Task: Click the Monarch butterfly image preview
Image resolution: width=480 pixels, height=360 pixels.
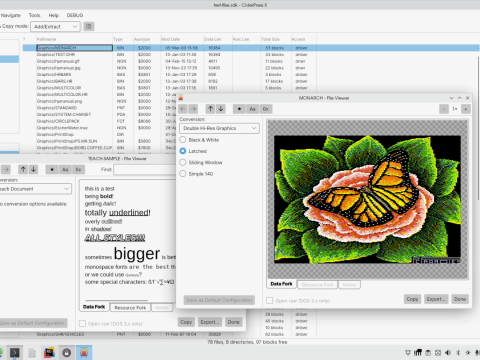Action: pos(367,199)
